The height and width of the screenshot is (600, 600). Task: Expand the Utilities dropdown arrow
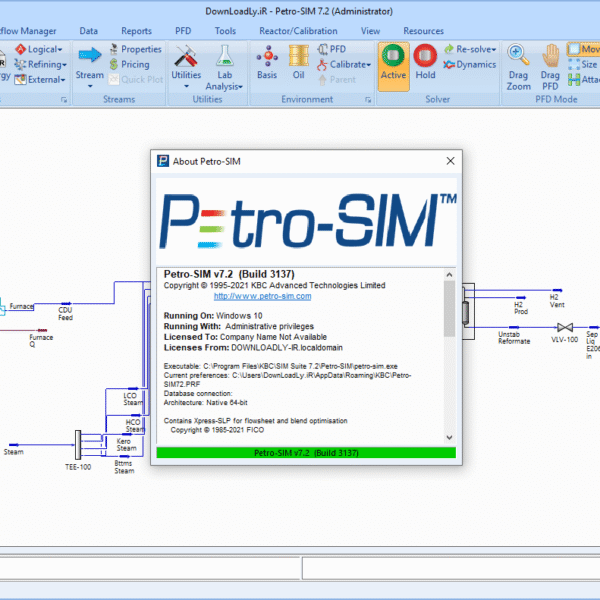pyautogui.click(x=186, y=86)
